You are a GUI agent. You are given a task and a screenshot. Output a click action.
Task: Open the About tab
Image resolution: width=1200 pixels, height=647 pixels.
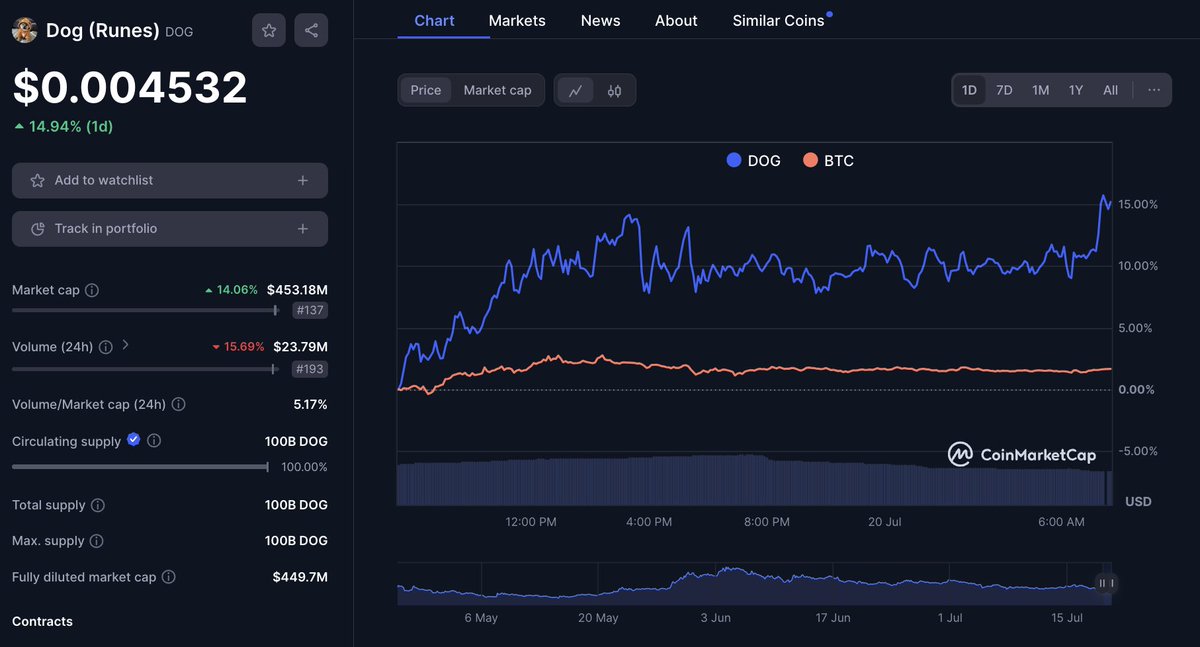[676, 20]
